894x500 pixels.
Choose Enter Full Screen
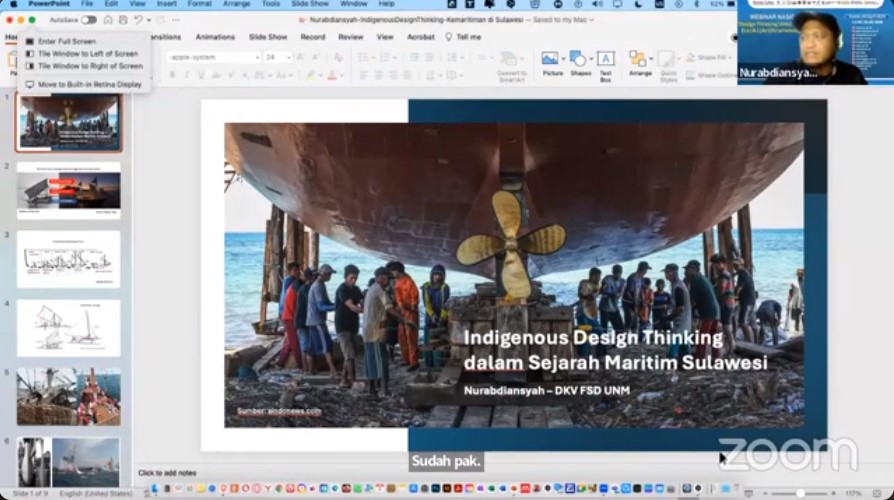67,41
